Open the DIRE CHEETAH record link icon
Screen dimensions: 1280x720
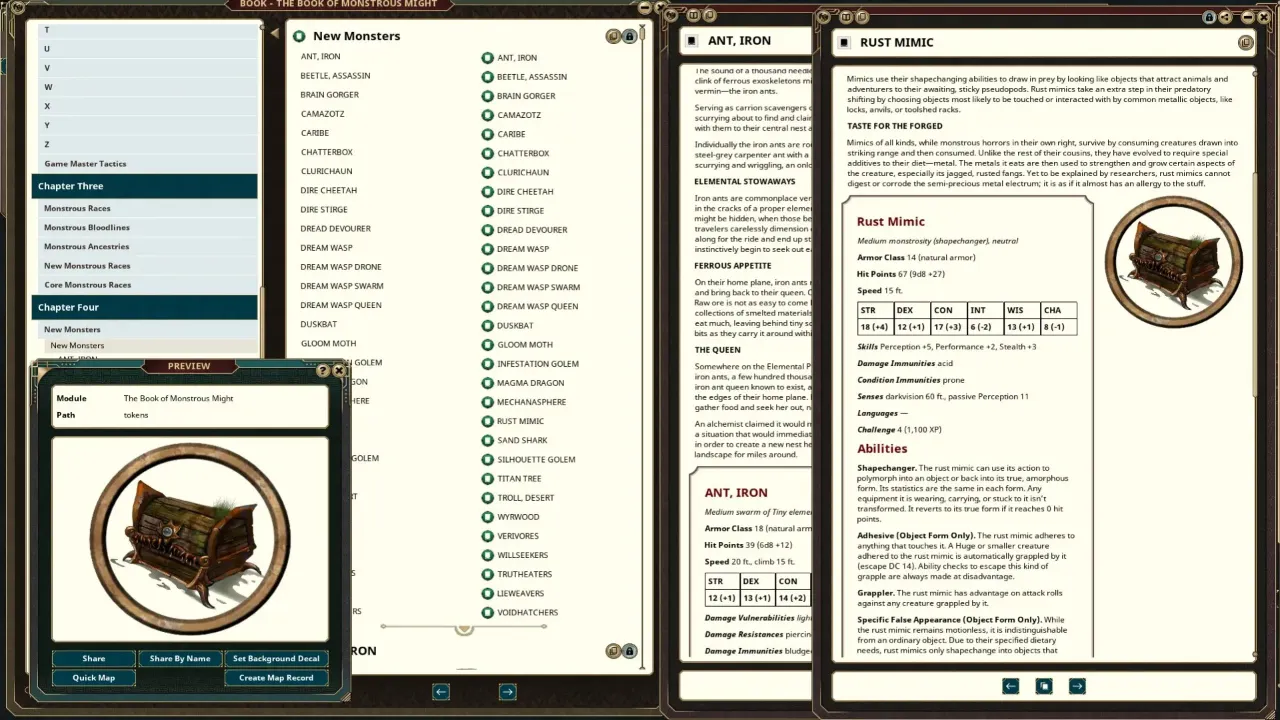(x=487, y=192)
